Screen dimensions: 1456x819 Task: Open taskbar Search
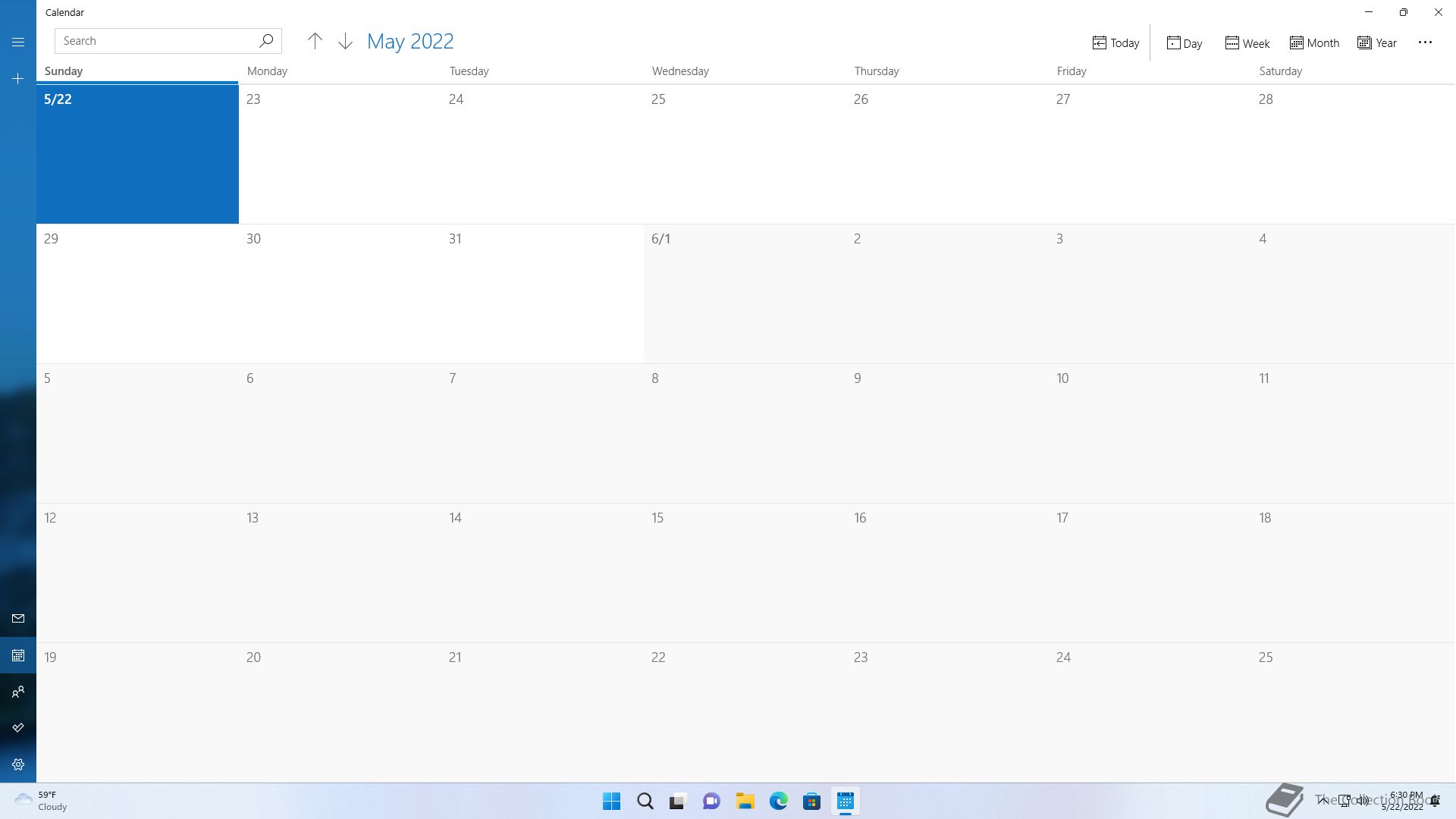pyautogui.click(x=645, y=802)
